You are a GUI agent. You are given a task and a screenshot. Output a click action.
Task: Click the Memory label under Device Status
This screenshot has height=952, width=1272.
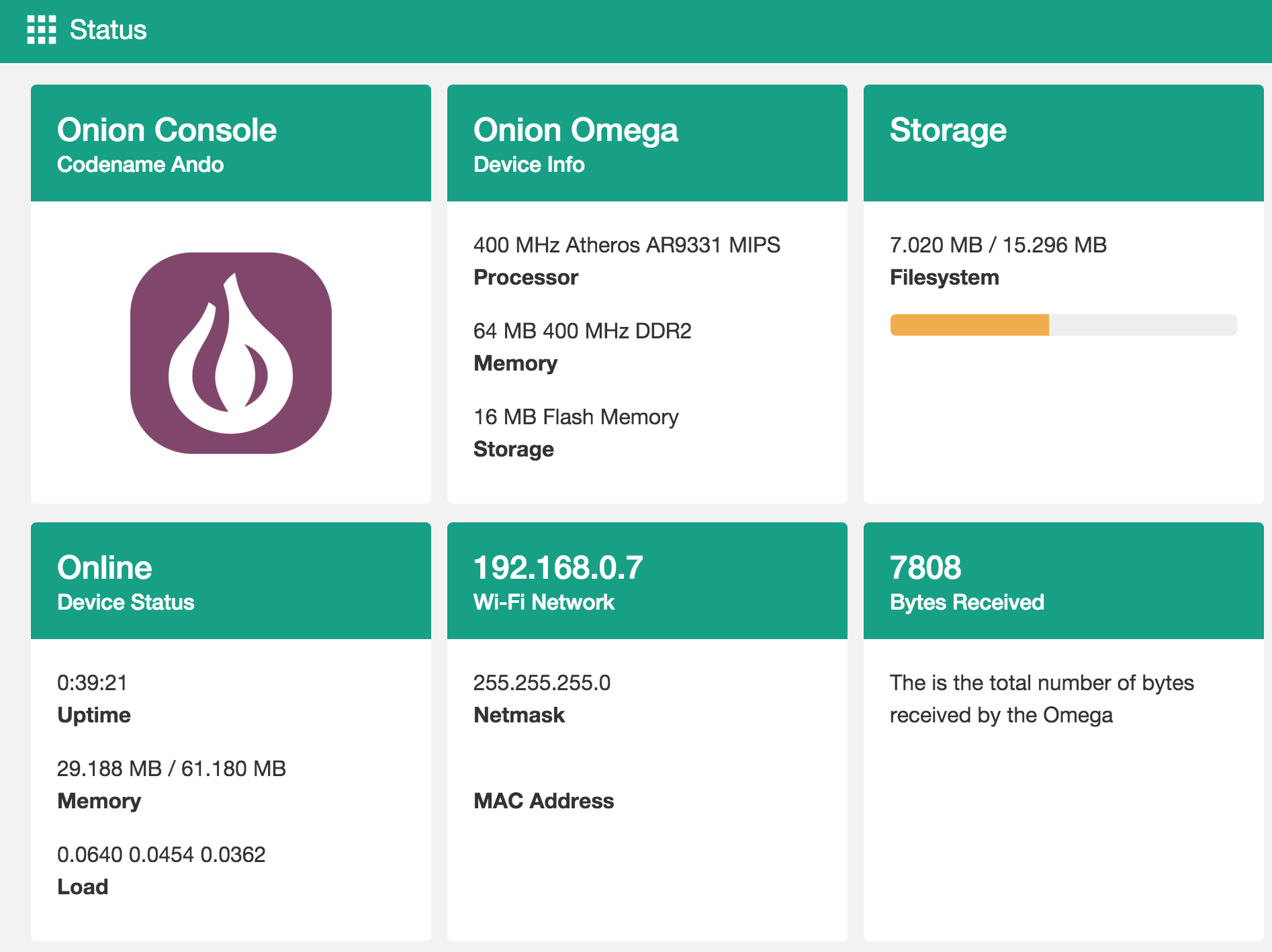(x=99, y=801)
